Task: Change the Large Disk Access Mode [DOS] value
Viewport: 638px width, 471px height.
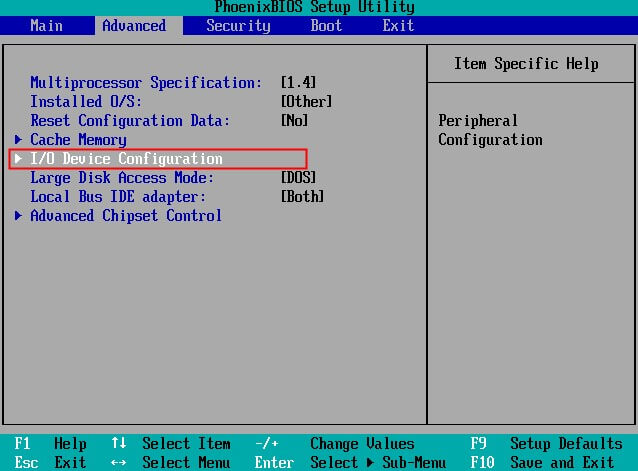Action: click(x=298, y=178)
